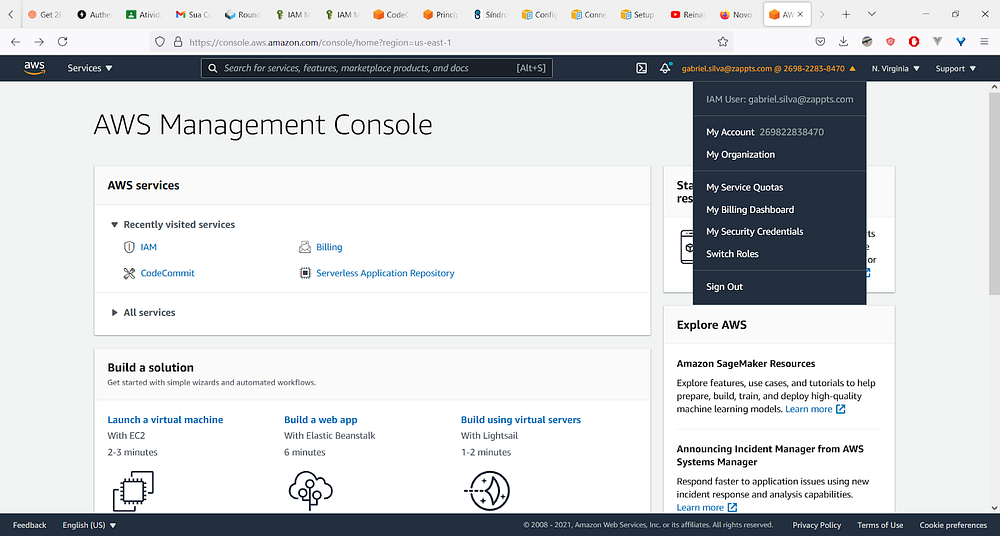The image size is (1000, 536).
Task: Open the English (US) language selector
Action: coord(89,525)
